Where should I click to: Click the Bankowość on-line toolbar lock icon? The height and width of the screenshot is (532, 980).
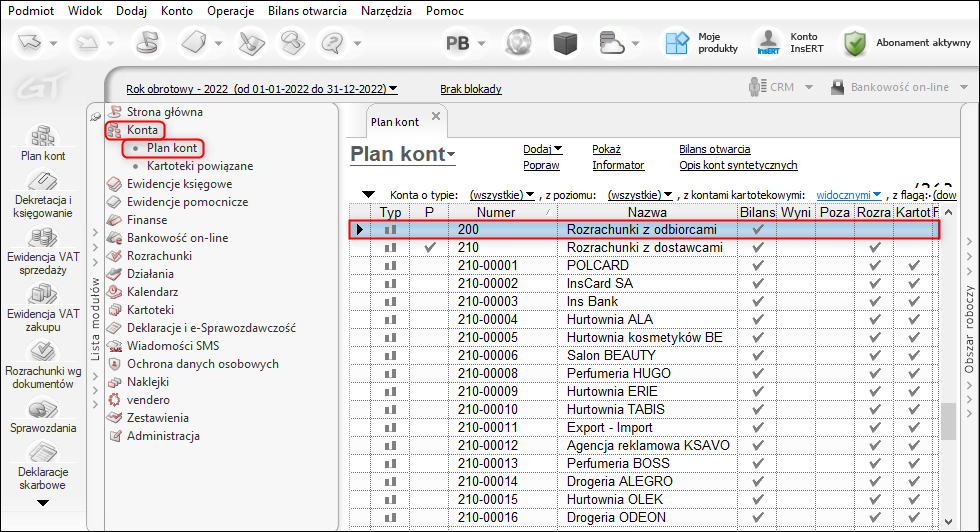838,87
